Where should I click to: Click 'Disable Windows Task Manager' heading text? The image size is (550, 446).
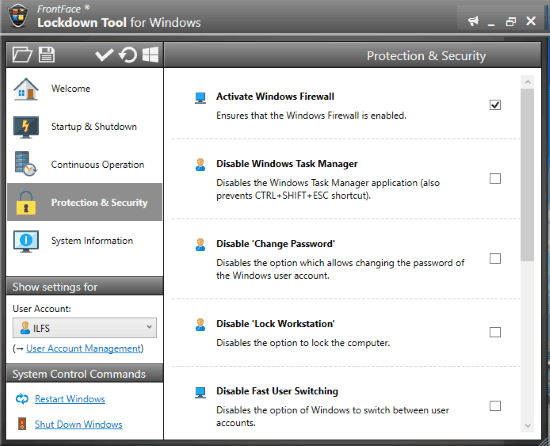(x=287, y=164)
